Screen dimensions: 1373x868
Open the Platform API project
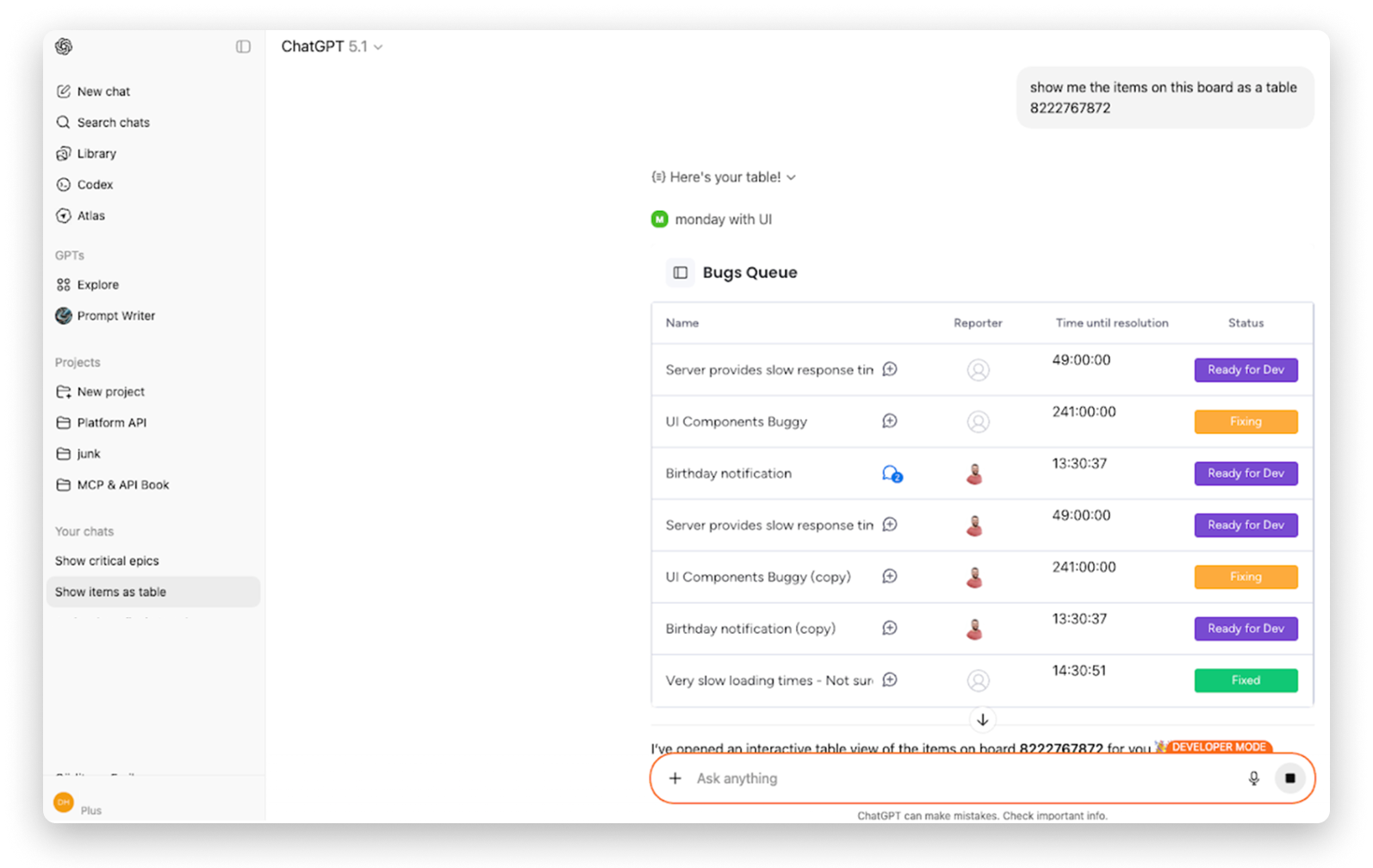101,422
